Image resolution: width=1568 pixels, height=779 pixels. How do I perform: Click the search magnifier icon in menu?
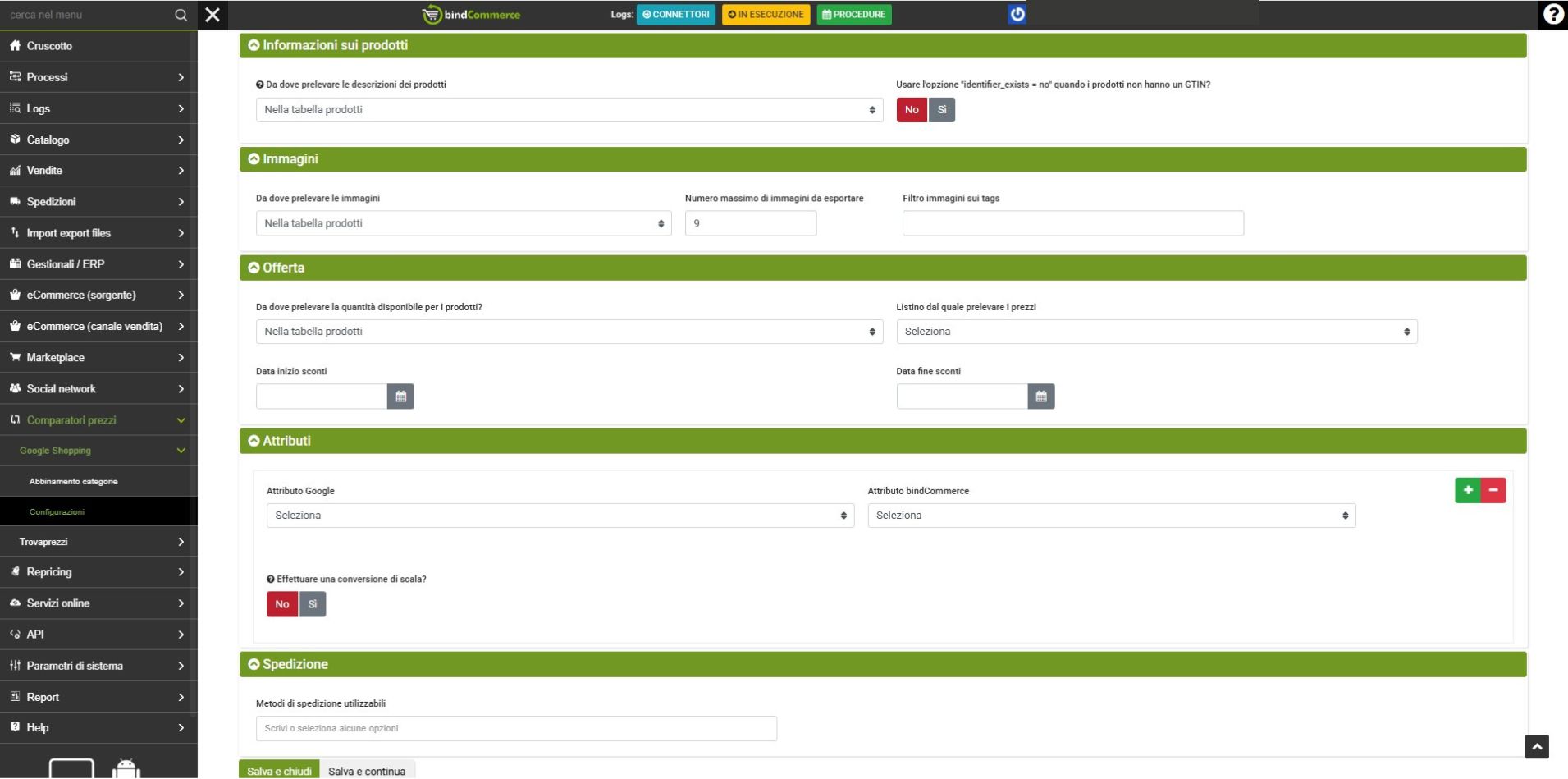181,15
